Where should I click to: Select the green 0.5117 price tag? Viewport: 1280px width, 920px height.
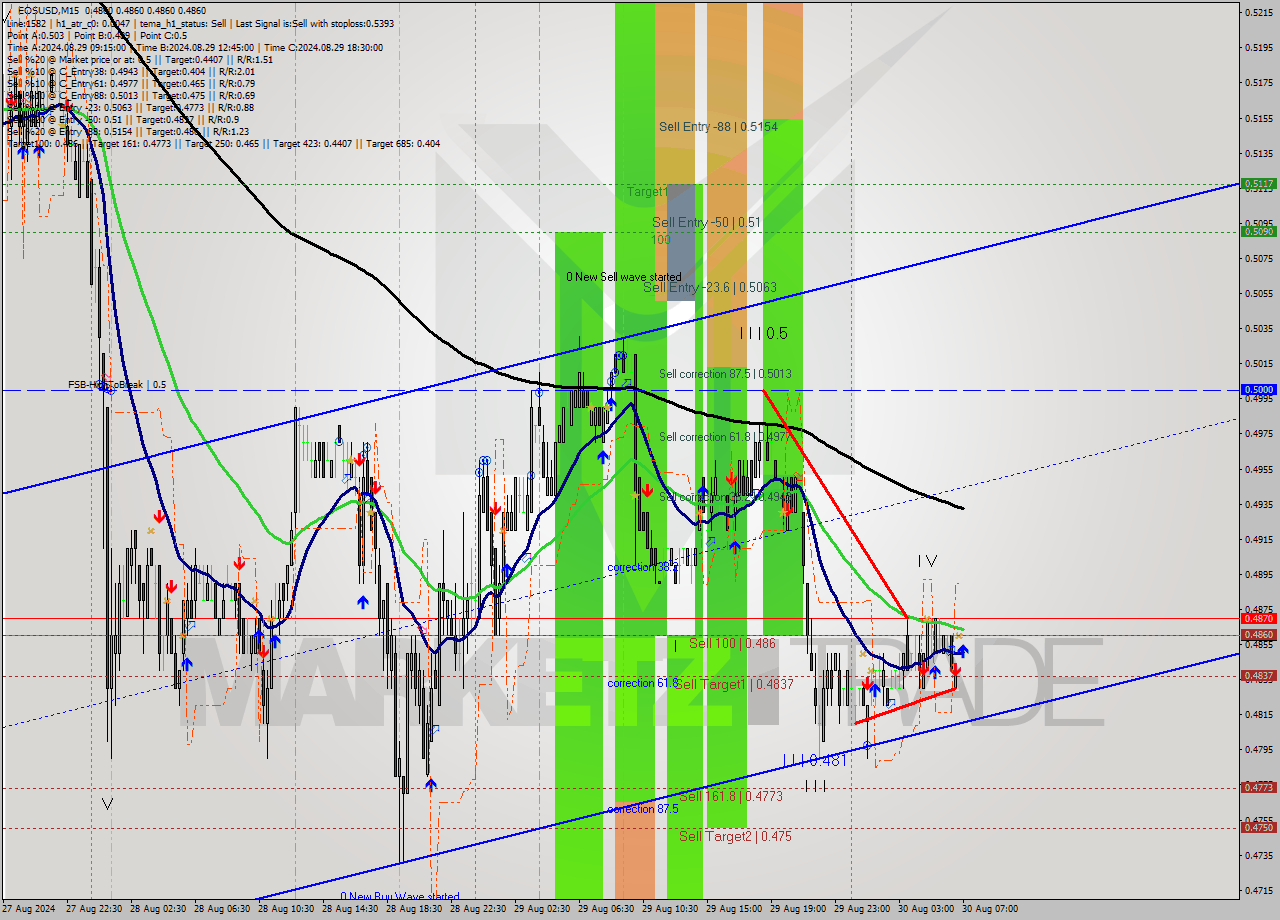pos(1258,184)
